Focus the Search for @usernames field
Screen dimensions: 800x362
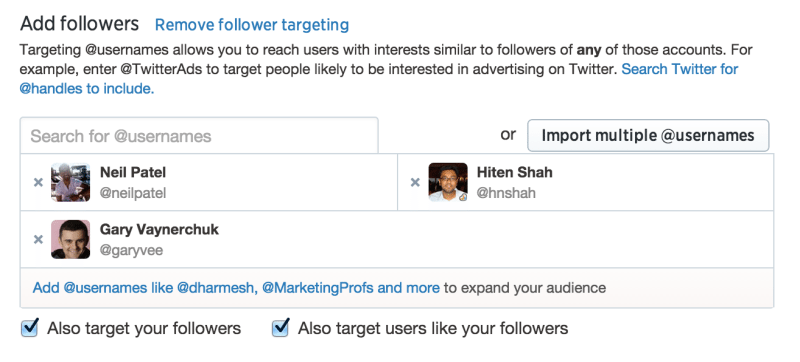coord(199,136)
